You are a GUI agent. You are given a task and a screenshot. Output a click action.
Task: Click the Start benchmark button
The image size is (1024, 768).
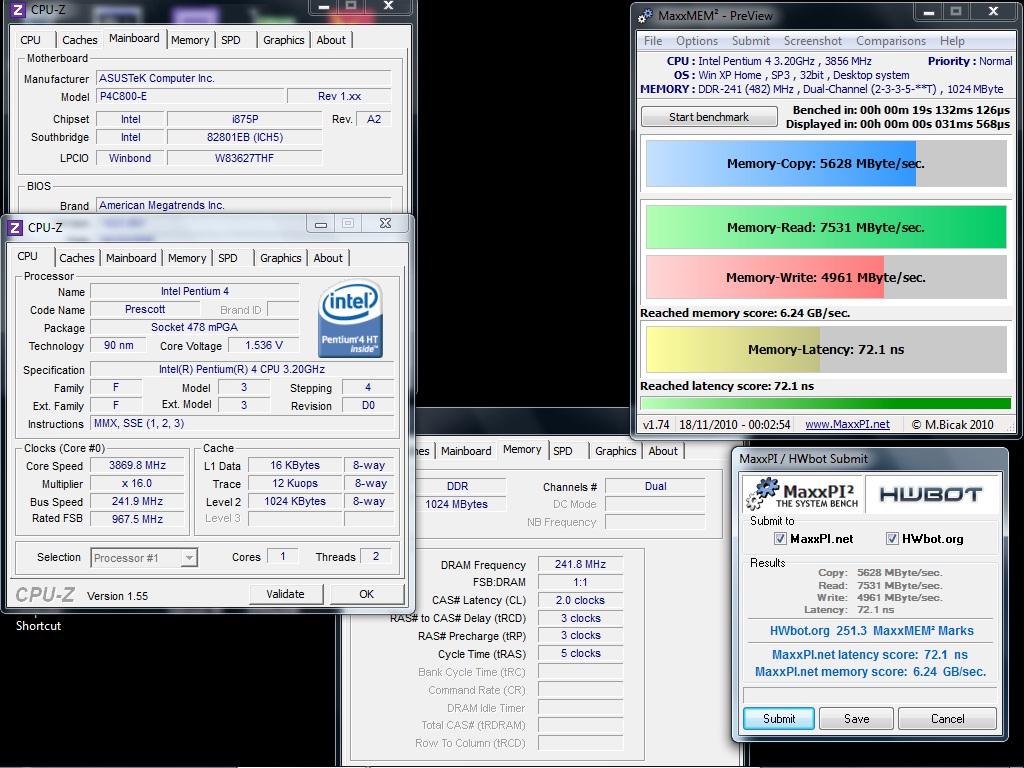click(x=709, y=117)
